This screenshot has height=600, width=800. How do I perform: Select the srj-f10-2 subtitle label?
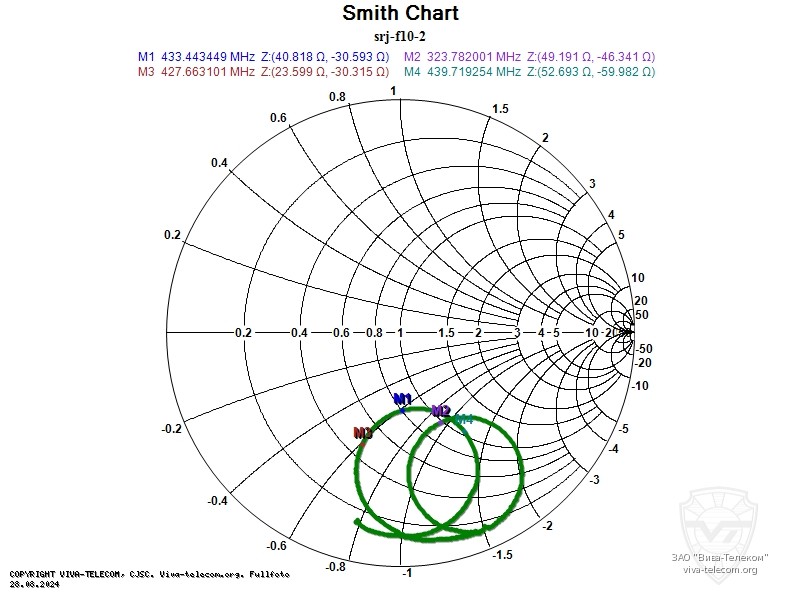point(400,36)
